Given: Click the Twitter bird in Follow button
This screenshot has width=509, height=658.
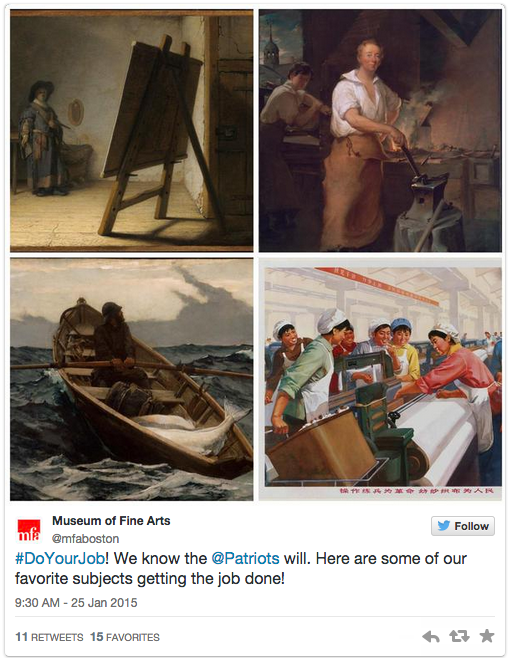Looking at the screenshot, I should point(444,525).
